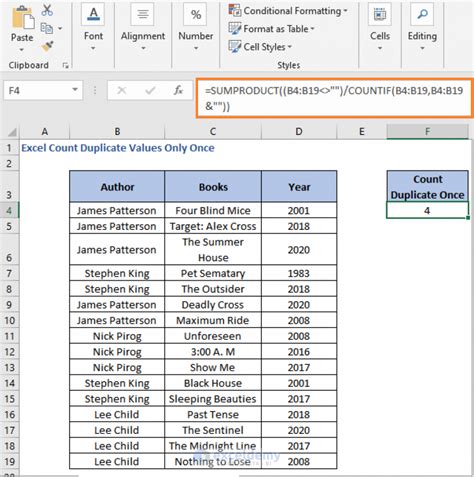The image size is (474, 477).
Task: Click the 'Author' table header cell
Action: pos(117,187)
